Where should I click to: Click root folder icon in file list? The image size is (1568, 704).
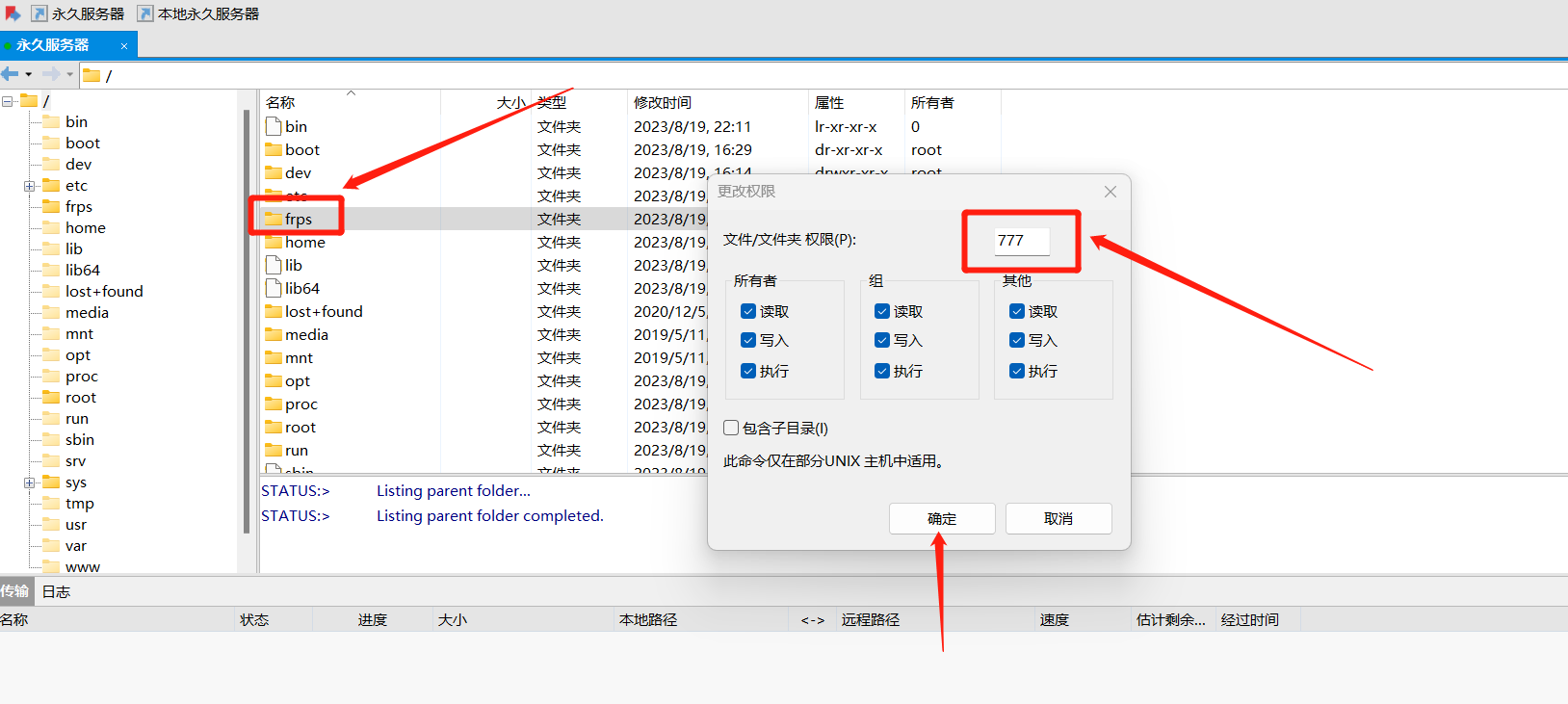(x=274, y=427)
